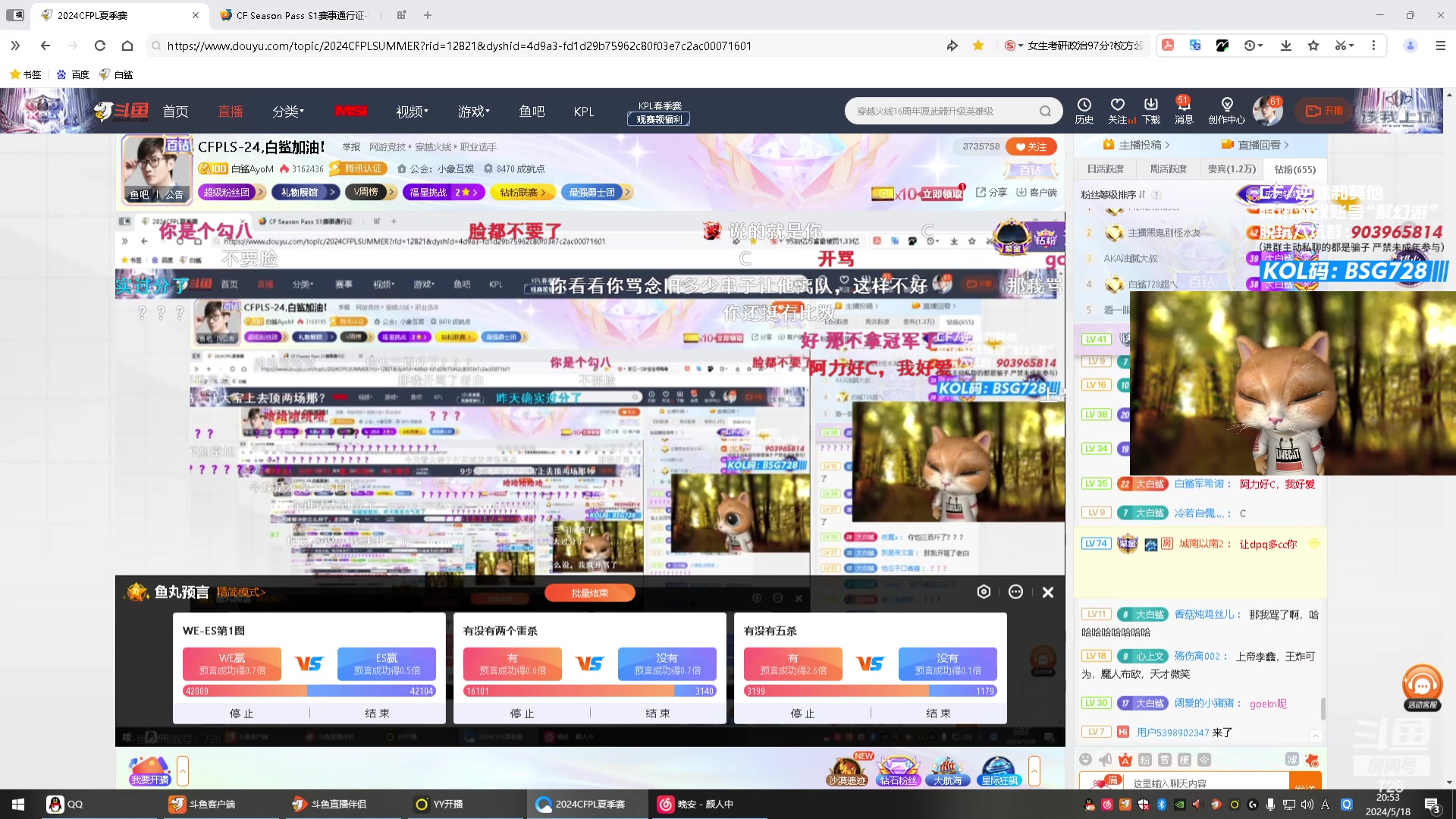Open KPL nav item
The height and width of the screenshot is (819, 1456).
(x=584, y=111)
